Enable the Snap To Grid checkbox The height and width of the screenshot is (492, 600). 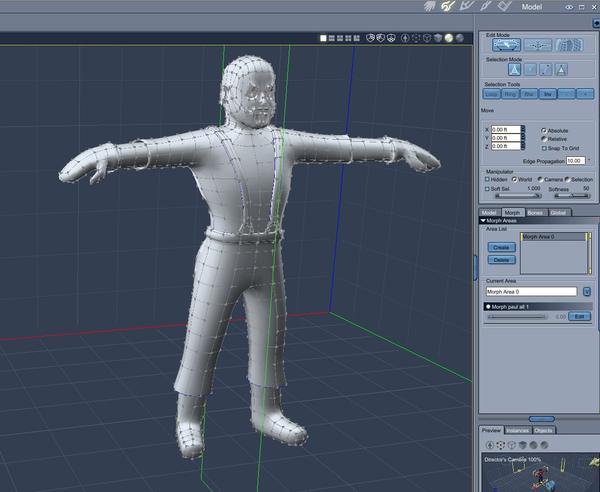click(544, 148)
